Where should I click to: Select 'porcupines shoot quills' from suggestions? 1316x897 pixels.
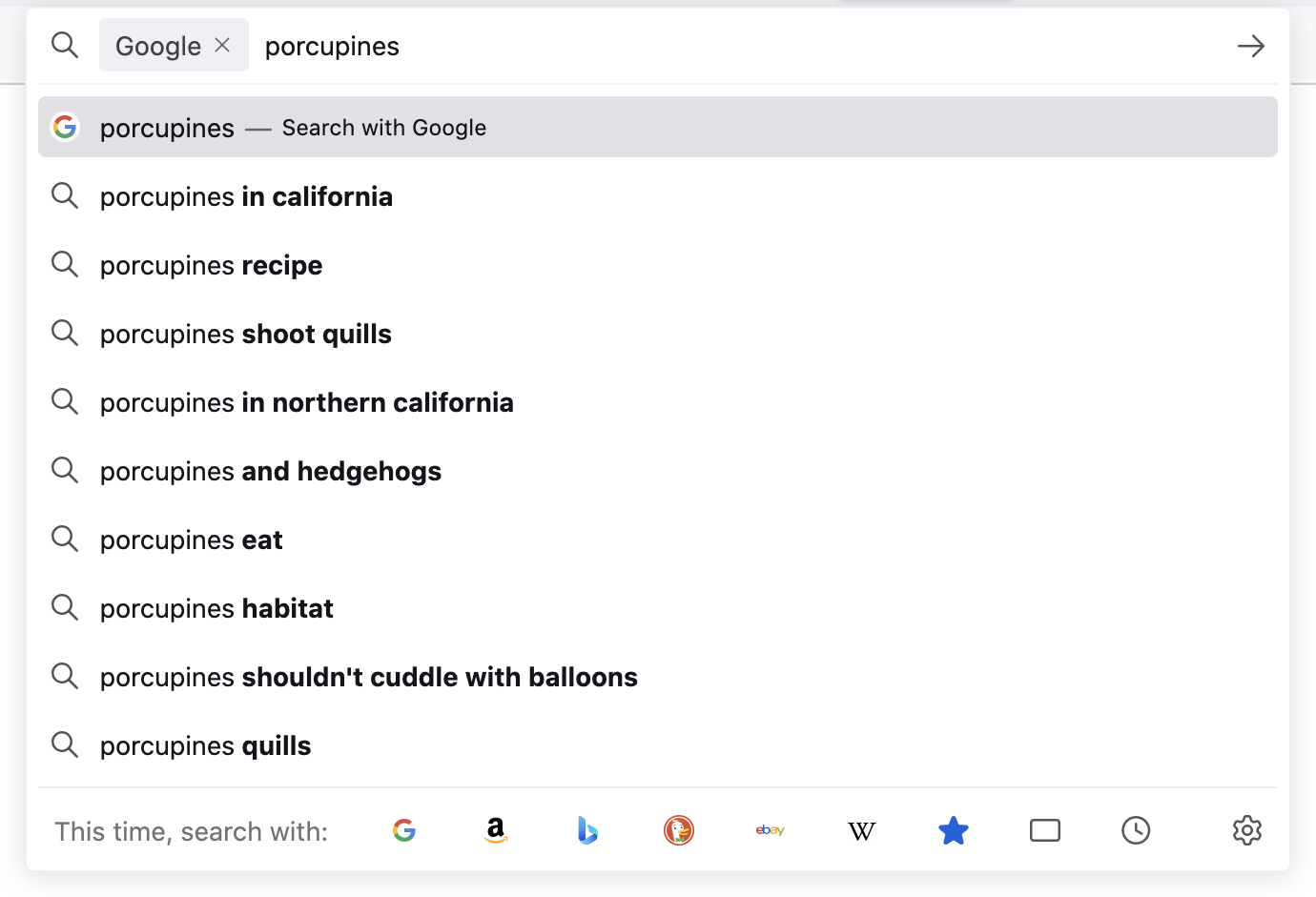click(x=245, y=334)
